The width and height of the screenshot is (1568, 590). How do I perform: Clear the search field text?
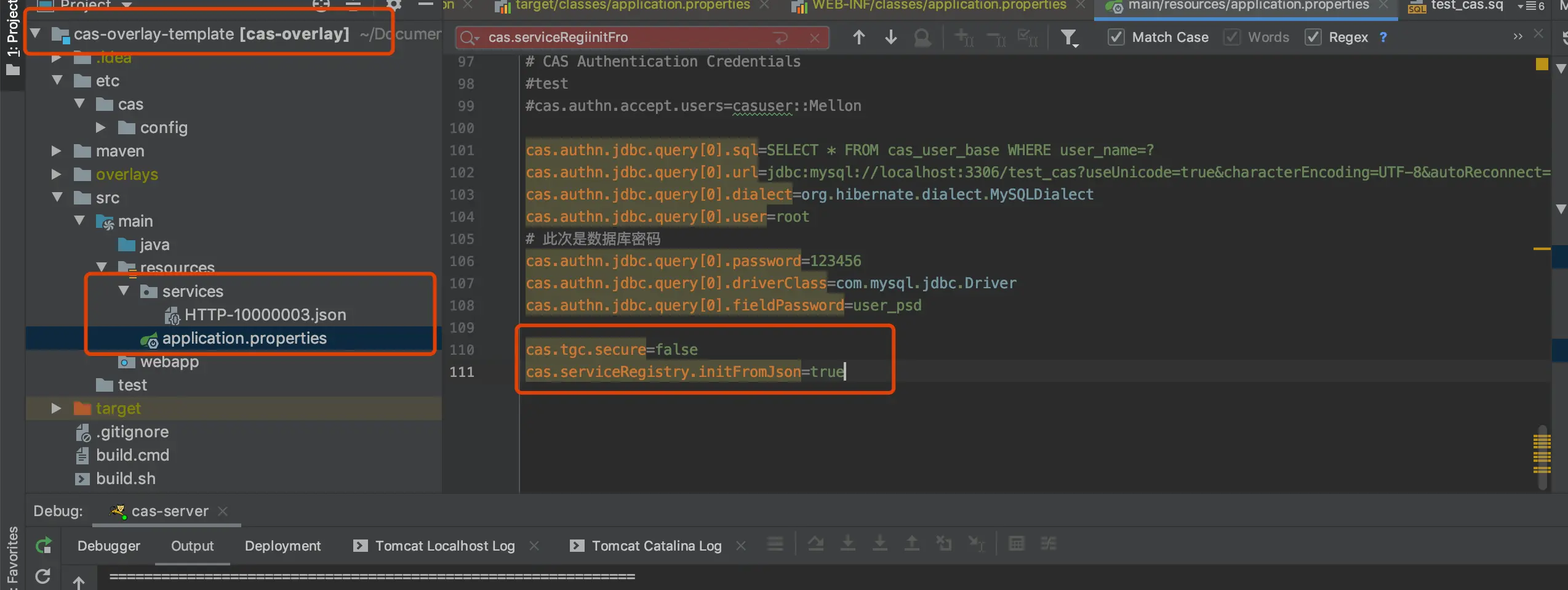click(x=815, y=38)
